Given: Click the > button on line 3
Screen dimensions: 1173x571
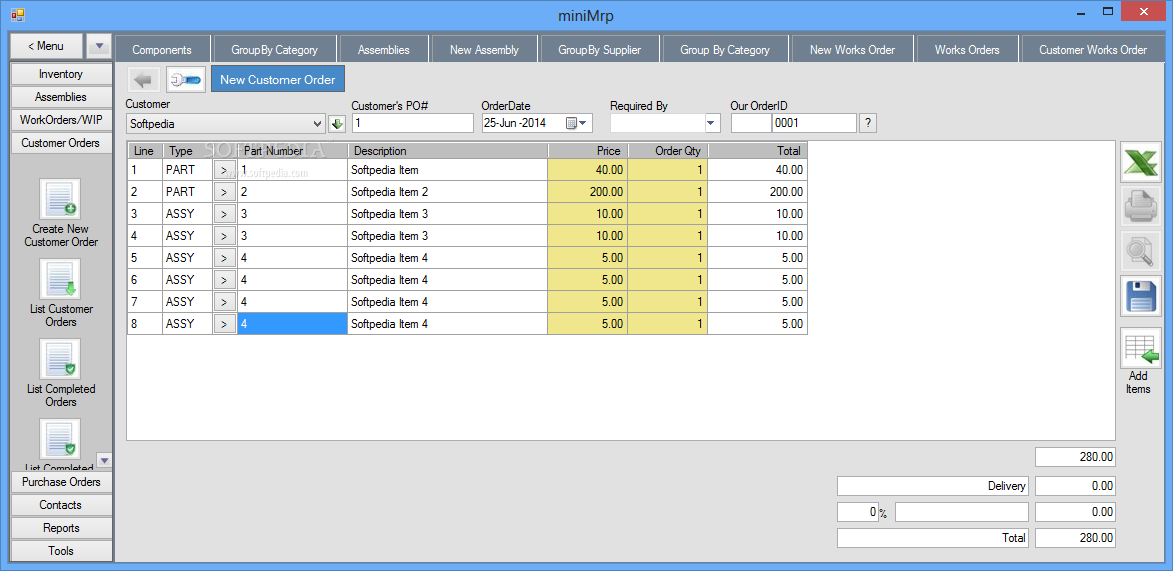Looking at the screenshot, I should [x=224, y=214].
